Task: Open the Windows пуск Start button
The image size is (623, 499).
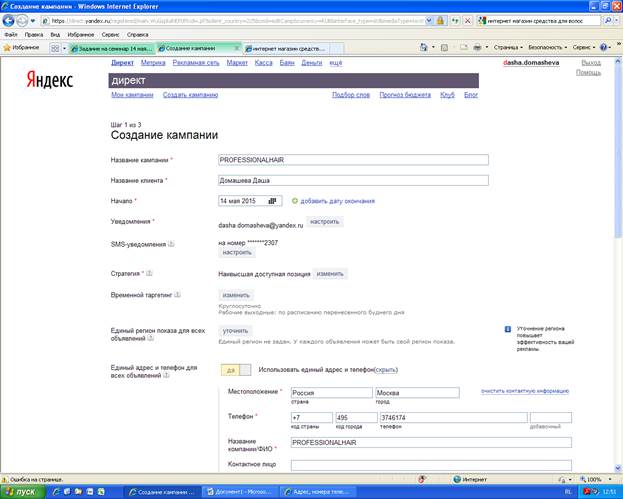Action: pos(23,492)
